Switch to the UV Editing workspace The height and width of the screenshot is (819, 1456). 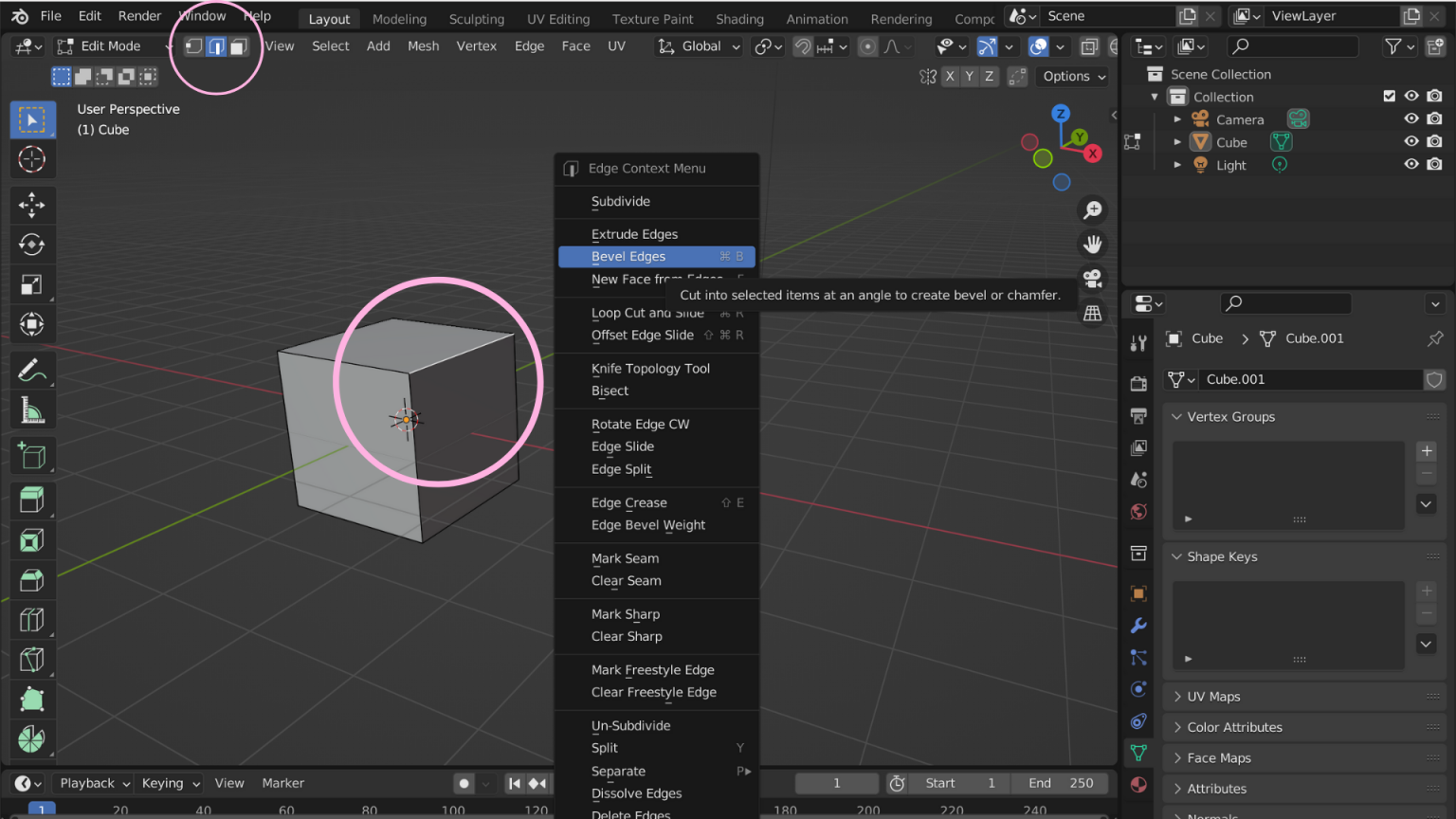pyautogui.click(x=557, y=18)
